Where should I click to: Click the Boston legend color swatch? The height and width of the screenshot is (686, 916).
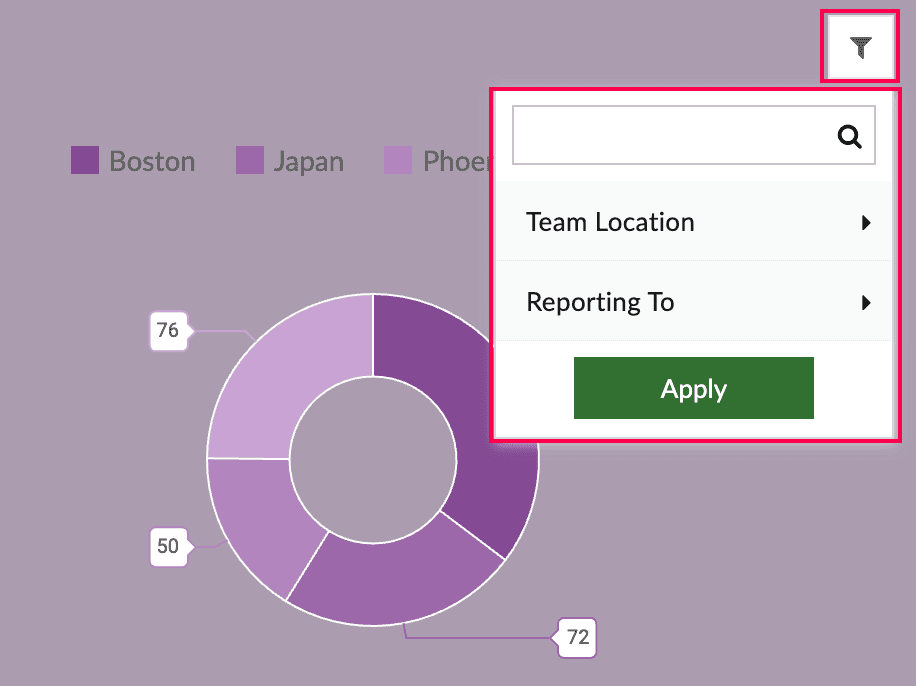[x=85, y=160]
